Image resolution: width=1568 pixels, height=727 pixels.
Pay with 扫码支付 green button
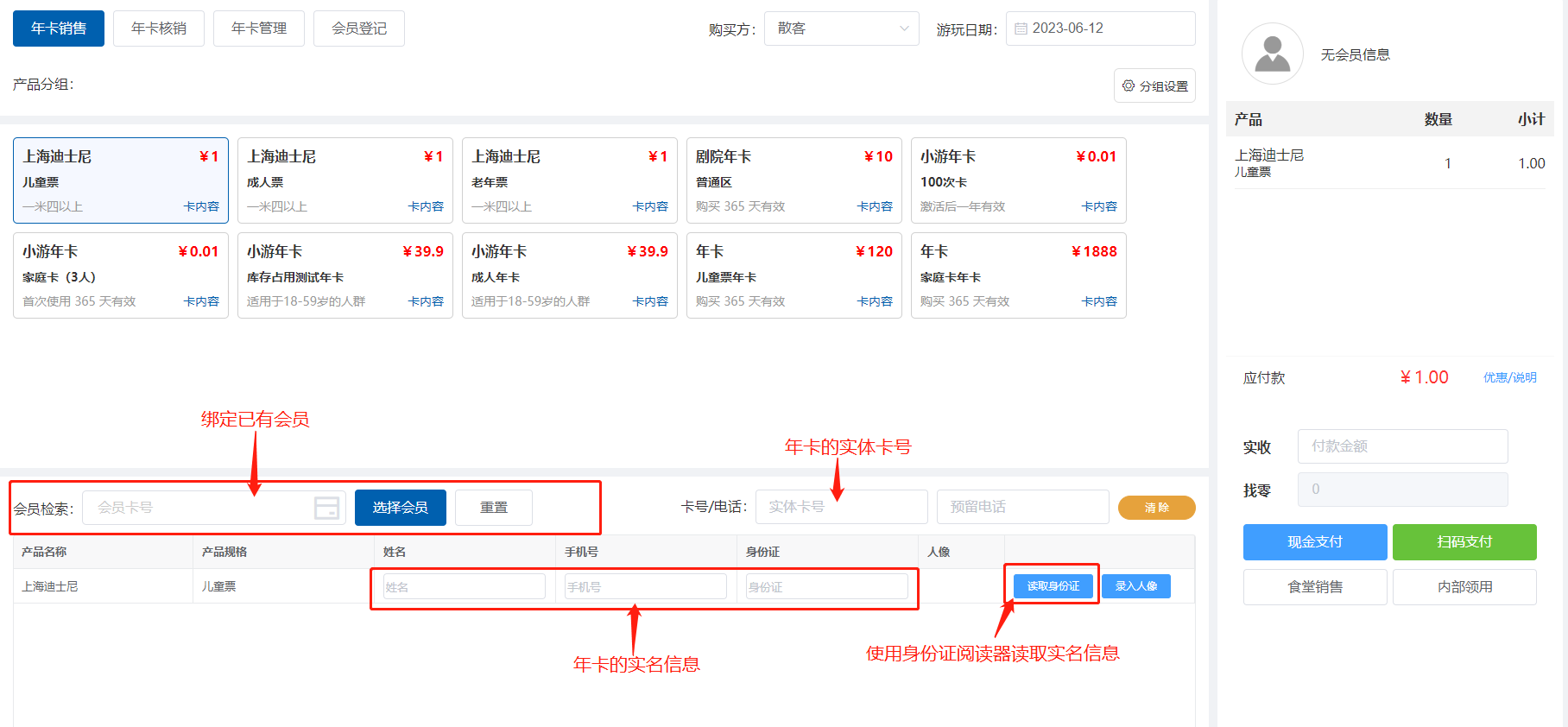click(1464, 542)
